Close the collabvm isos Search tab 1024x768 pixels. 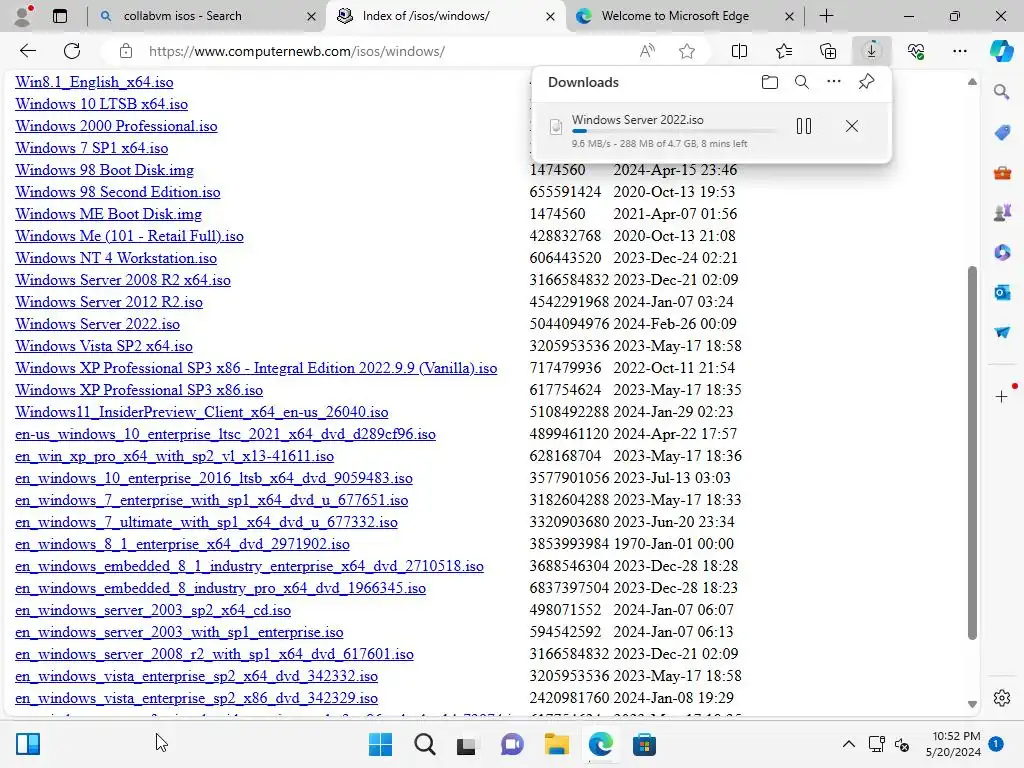pyautogui.click(x=312, y=16)
